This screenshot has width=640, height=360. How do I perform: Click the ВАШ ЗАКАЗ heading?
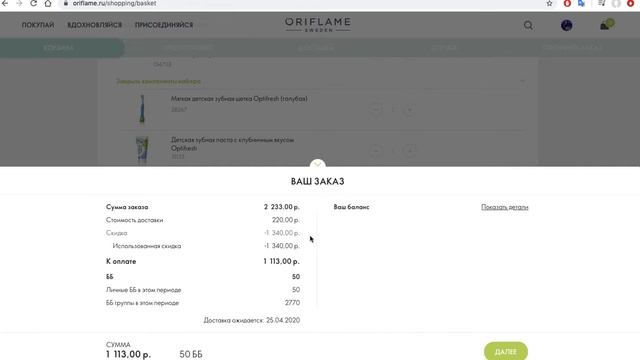point(318,181)
